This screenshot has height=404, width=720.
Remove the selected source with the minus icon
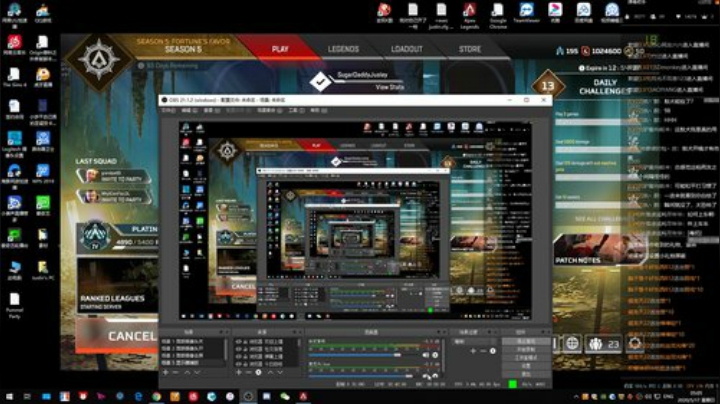click(248, 372)
